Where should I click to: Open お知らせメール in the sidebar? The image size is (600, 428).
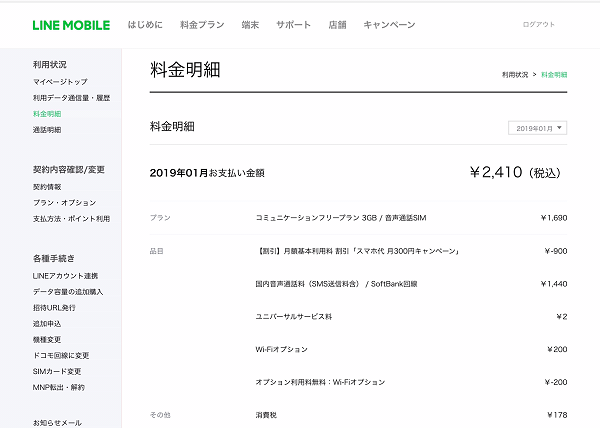pyautogui.click(x=57, y=423)
